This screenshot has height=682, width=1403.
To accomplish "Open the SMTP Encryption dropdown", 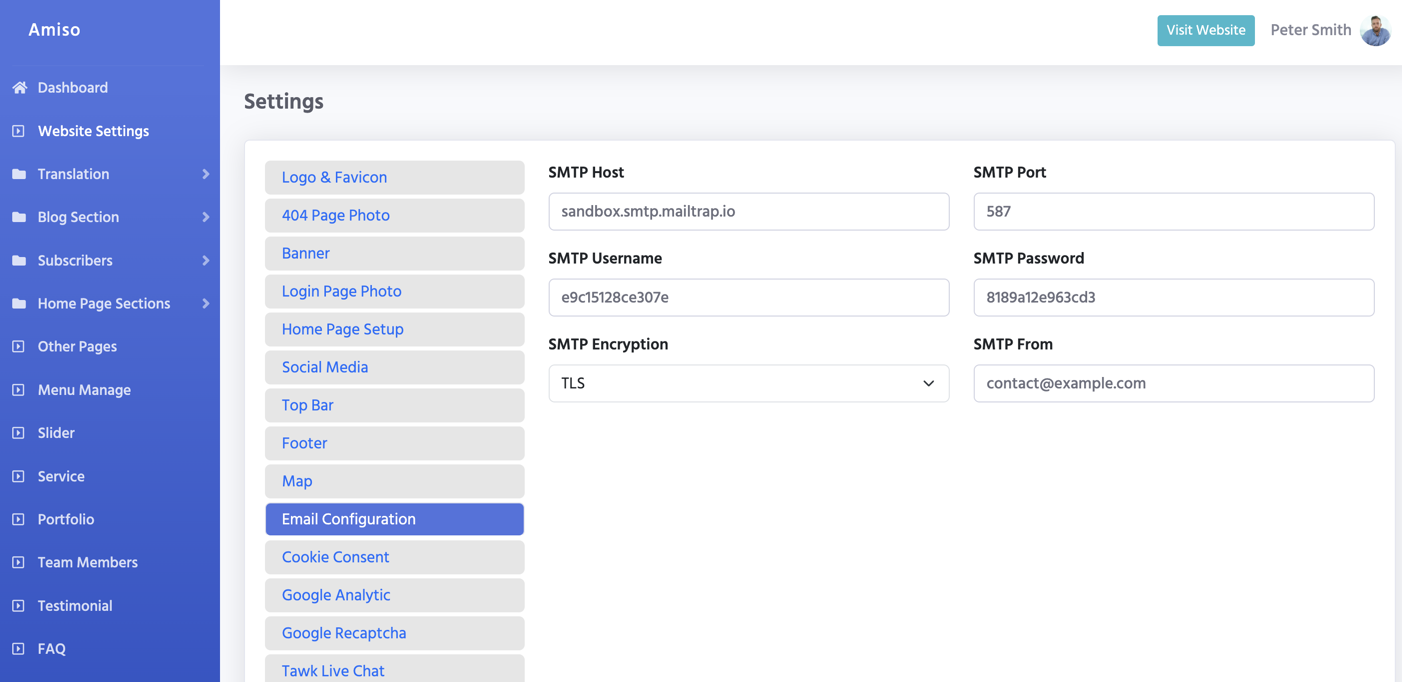I will click(x=748, y=384).
